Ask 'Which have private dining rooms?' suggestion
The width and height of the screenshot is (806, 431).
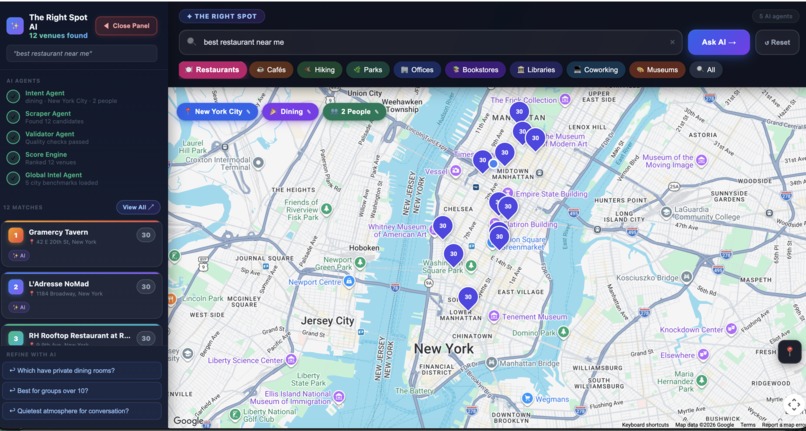[x=82, y=370]
